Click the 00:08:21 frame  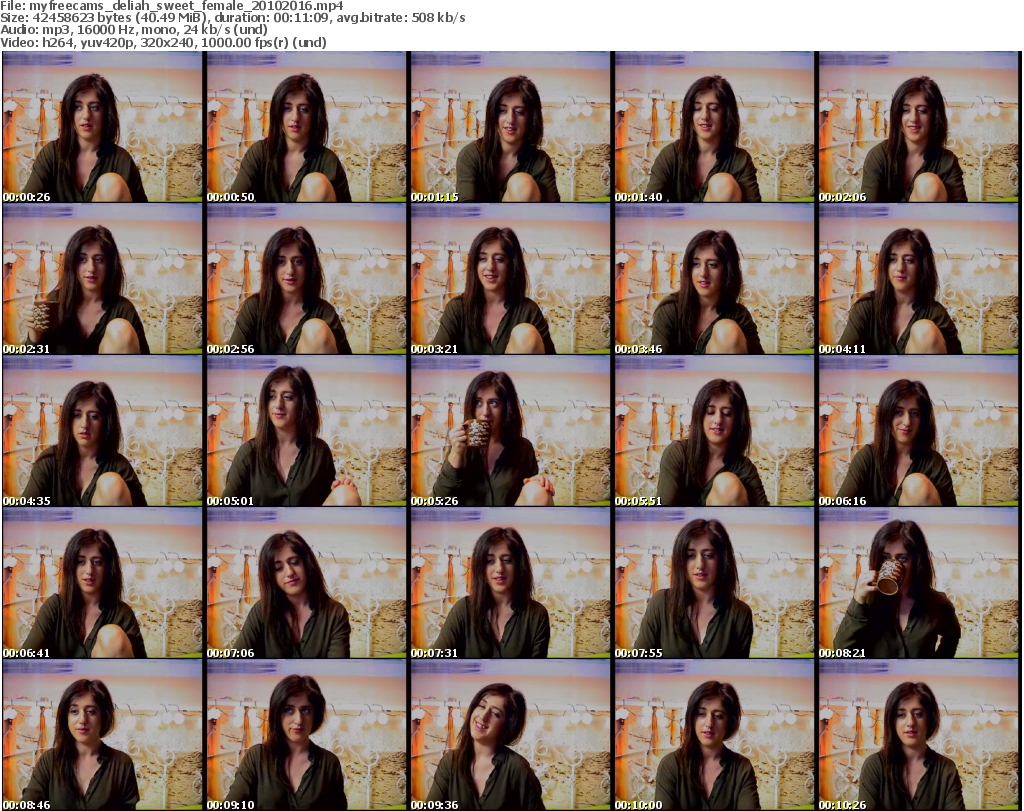tap(918, 583)
